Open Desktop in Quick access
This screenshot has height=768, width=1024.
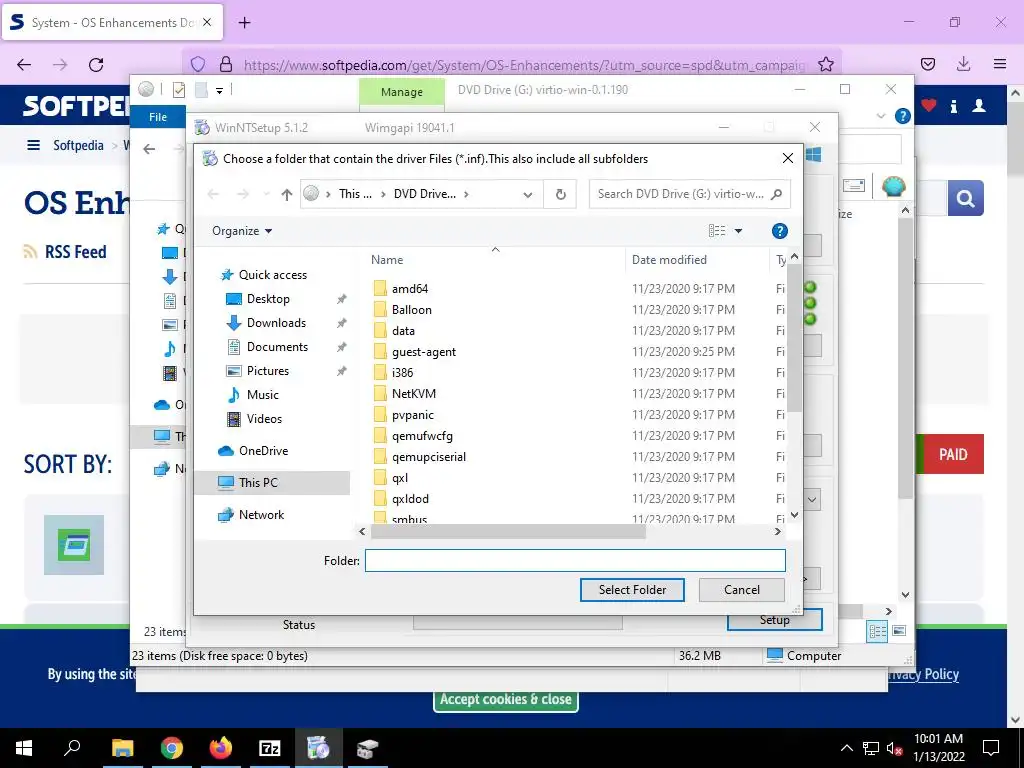[268, 298]
